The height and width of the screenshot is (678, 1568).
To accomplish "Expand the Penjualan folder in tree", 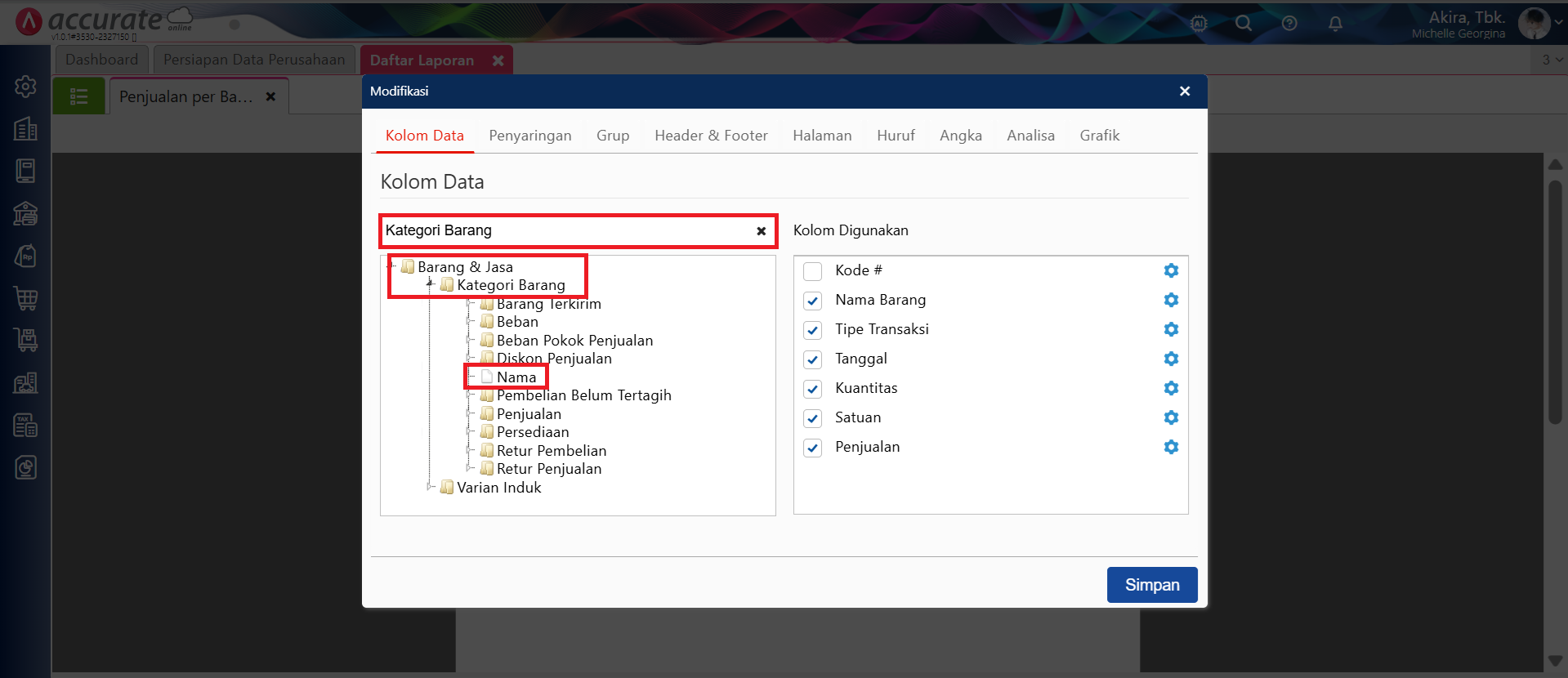I will click(470, 413).
